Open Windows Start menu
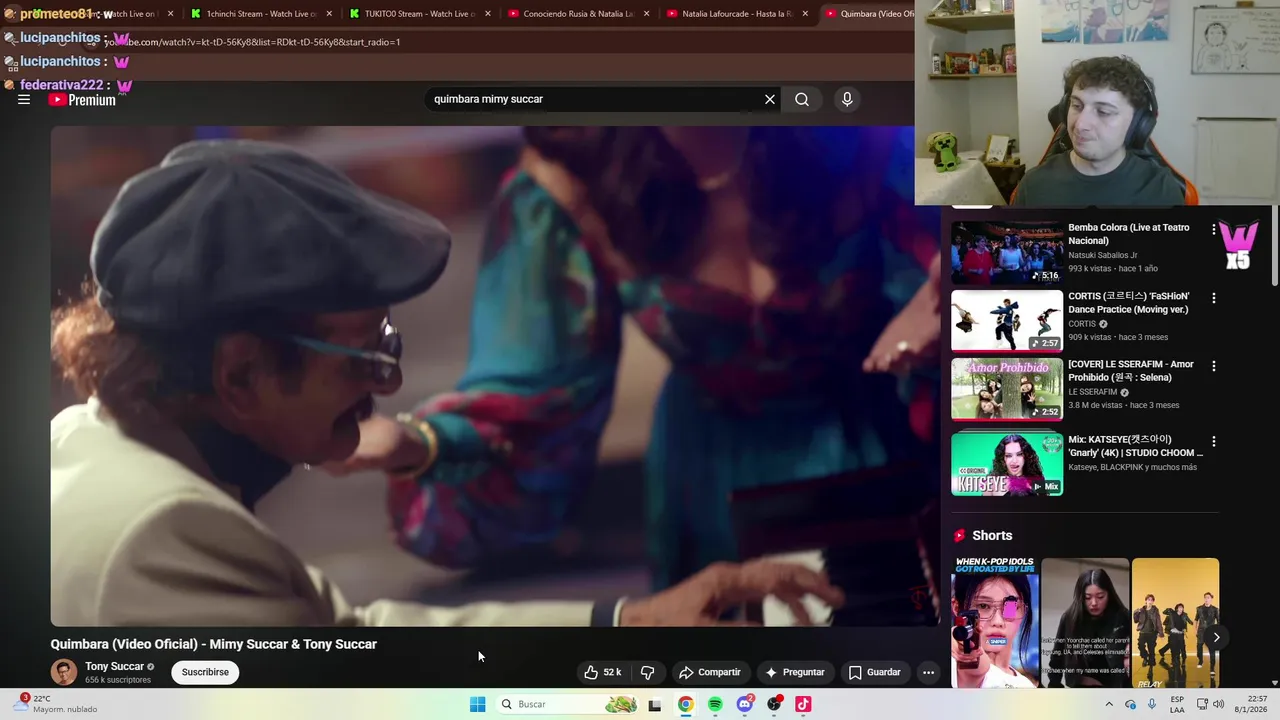Image resolution: width=1280 pixels, height=720 pixels. 478,704
